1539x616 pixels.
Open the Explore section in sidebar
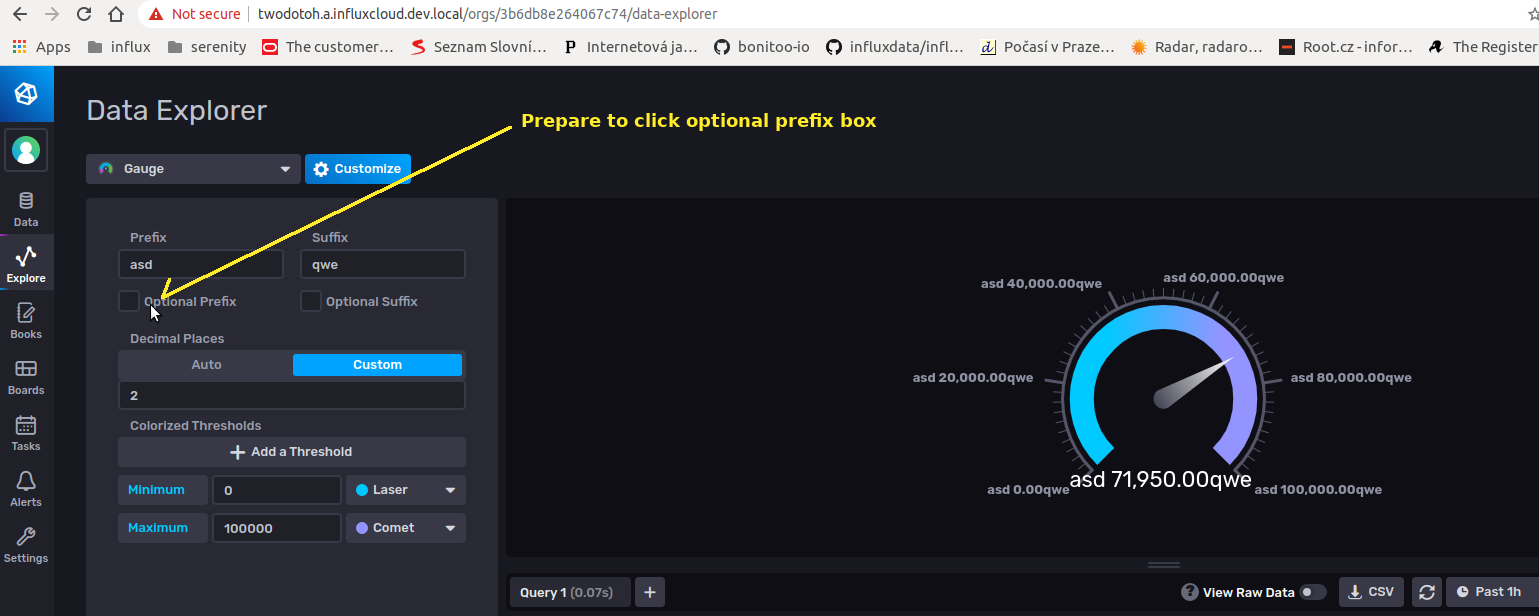(26, 262)
